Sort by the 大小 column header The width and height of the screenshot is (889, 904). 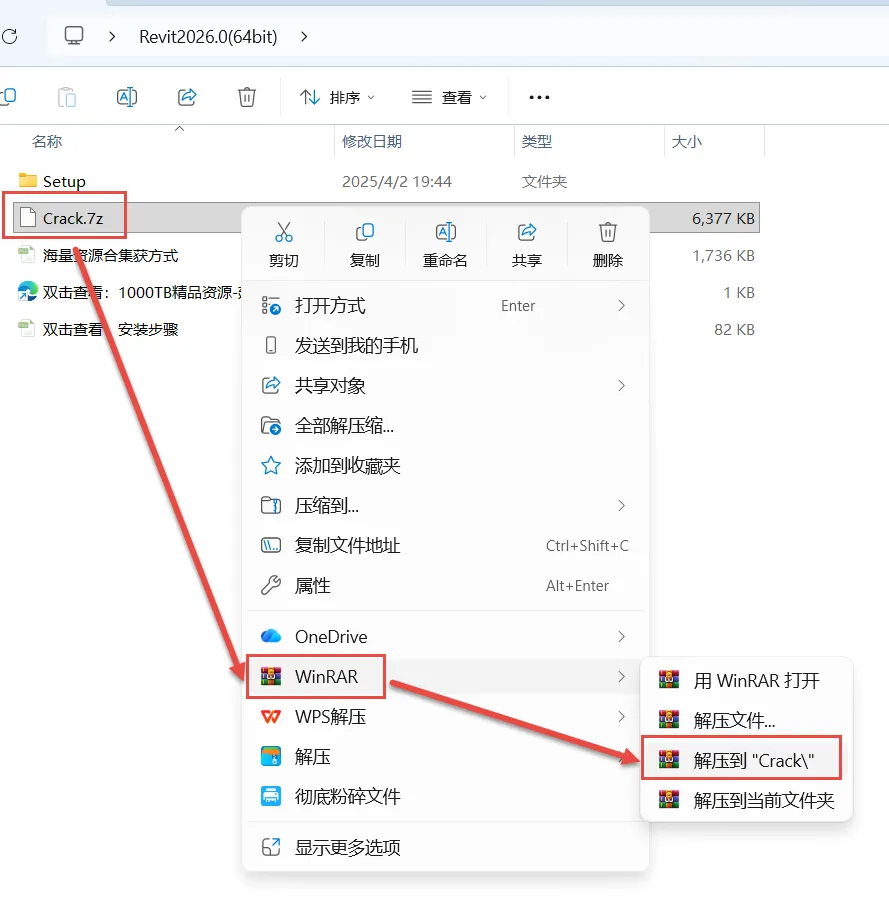(x=687, y=141)
